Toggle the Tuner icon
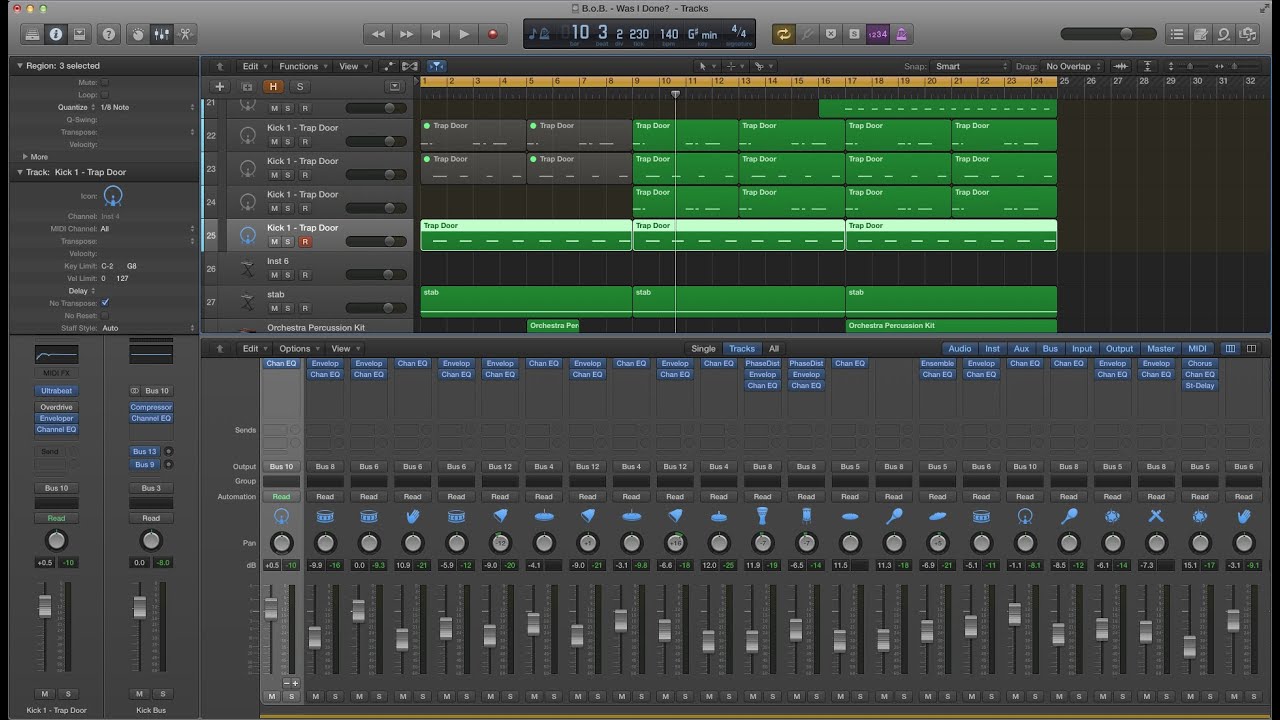Viewport: 1280px width, 720px height. [807, 34]
